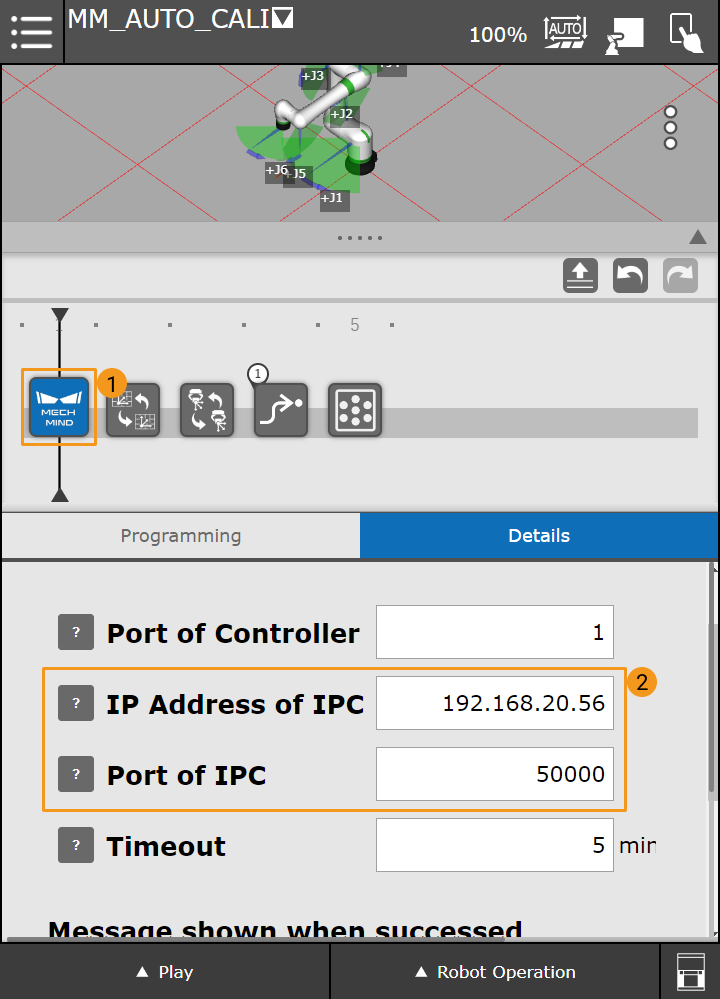Click the speed override 100% indicator
Image resolution: width=720 pixels, height=999 pixels.
coord(498,35)
